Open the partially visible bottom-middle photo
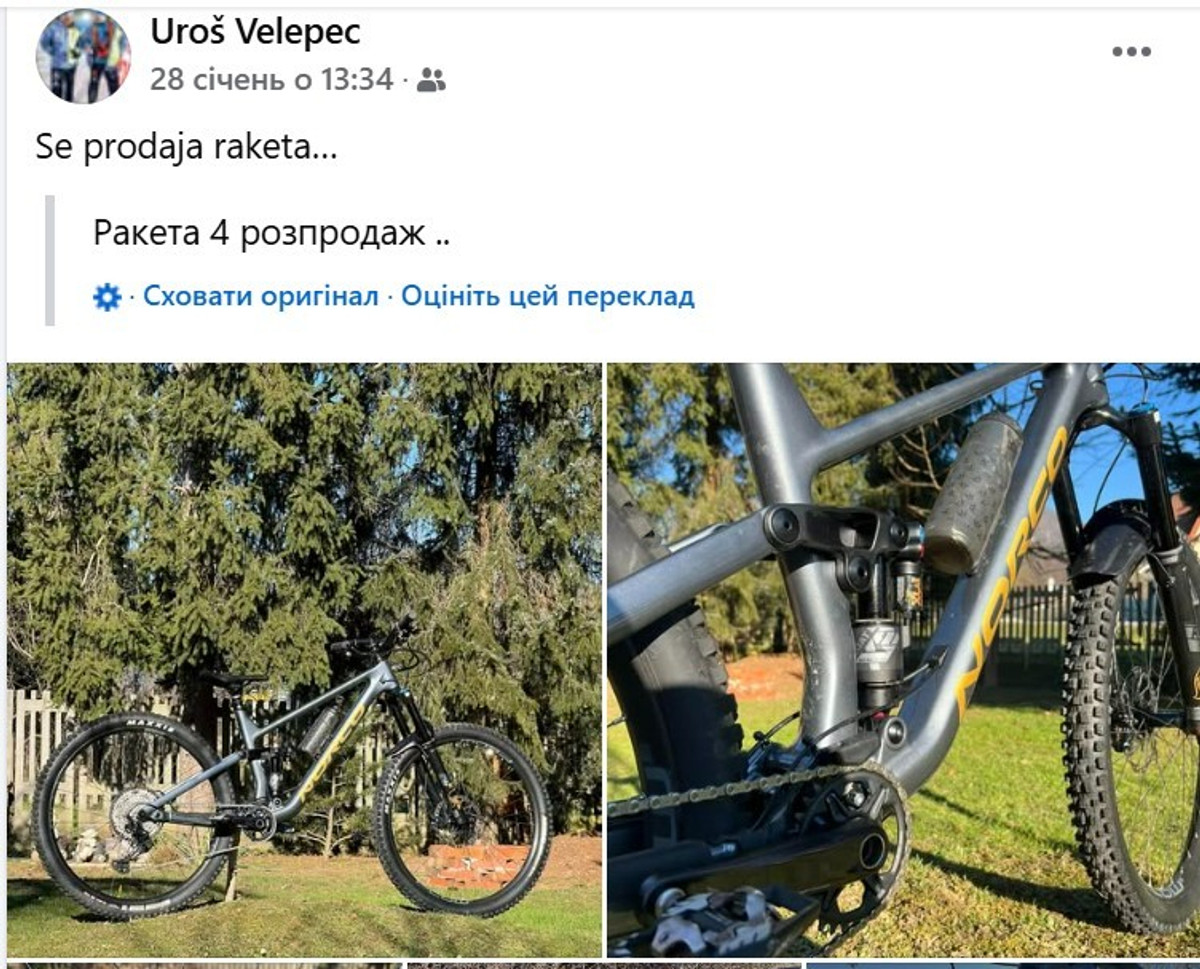This screenshot has height=969, width=1200. click(x=604, y=966)
